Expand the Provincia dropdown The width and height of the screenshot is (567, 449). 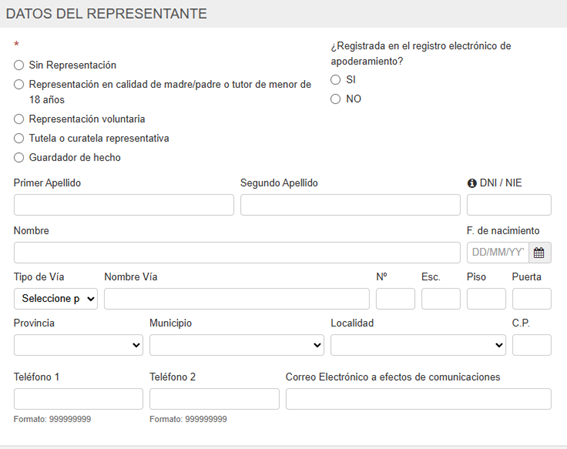(78, 345)
